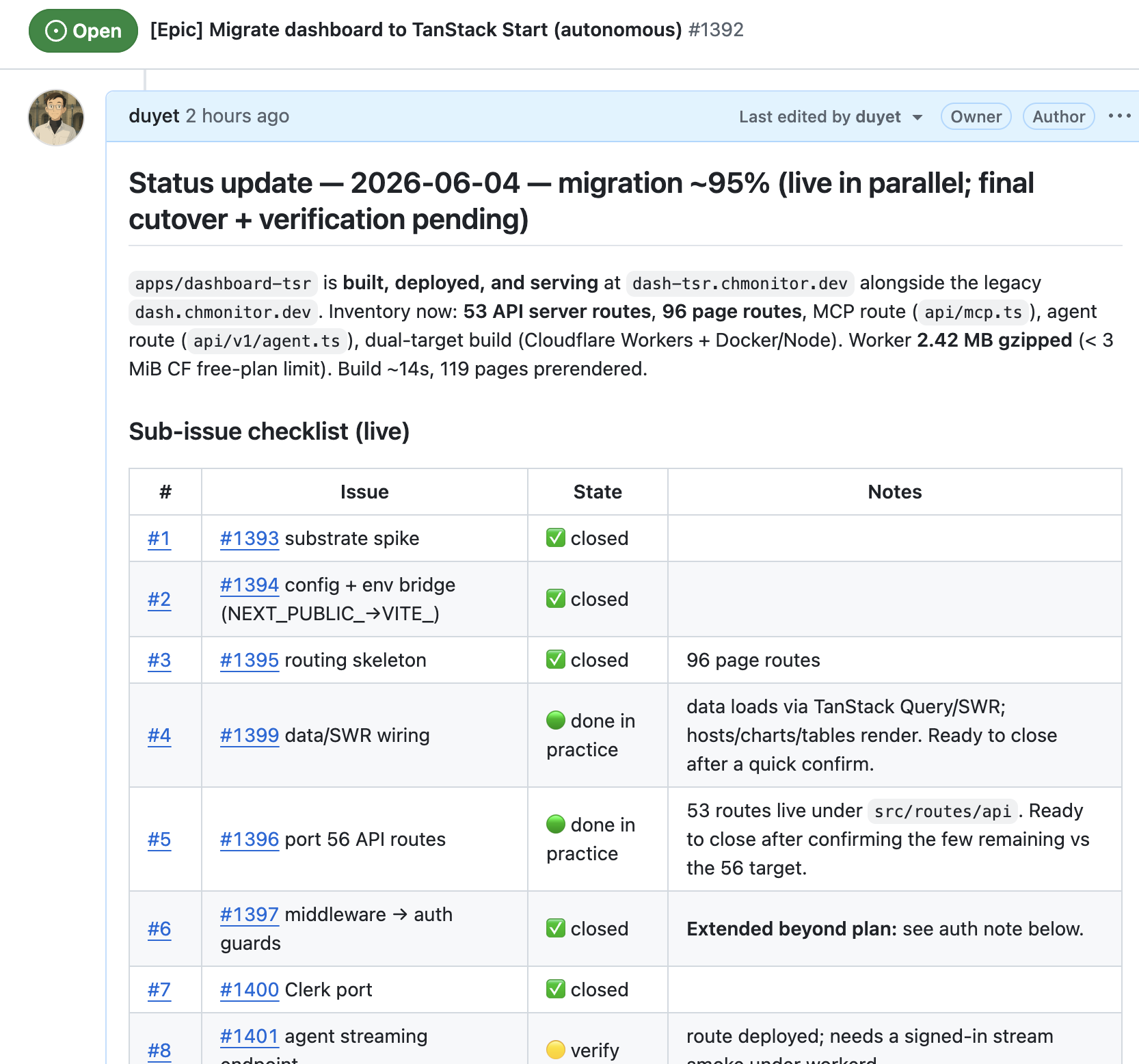Open the #5 row link

click(x=159, y=840)
